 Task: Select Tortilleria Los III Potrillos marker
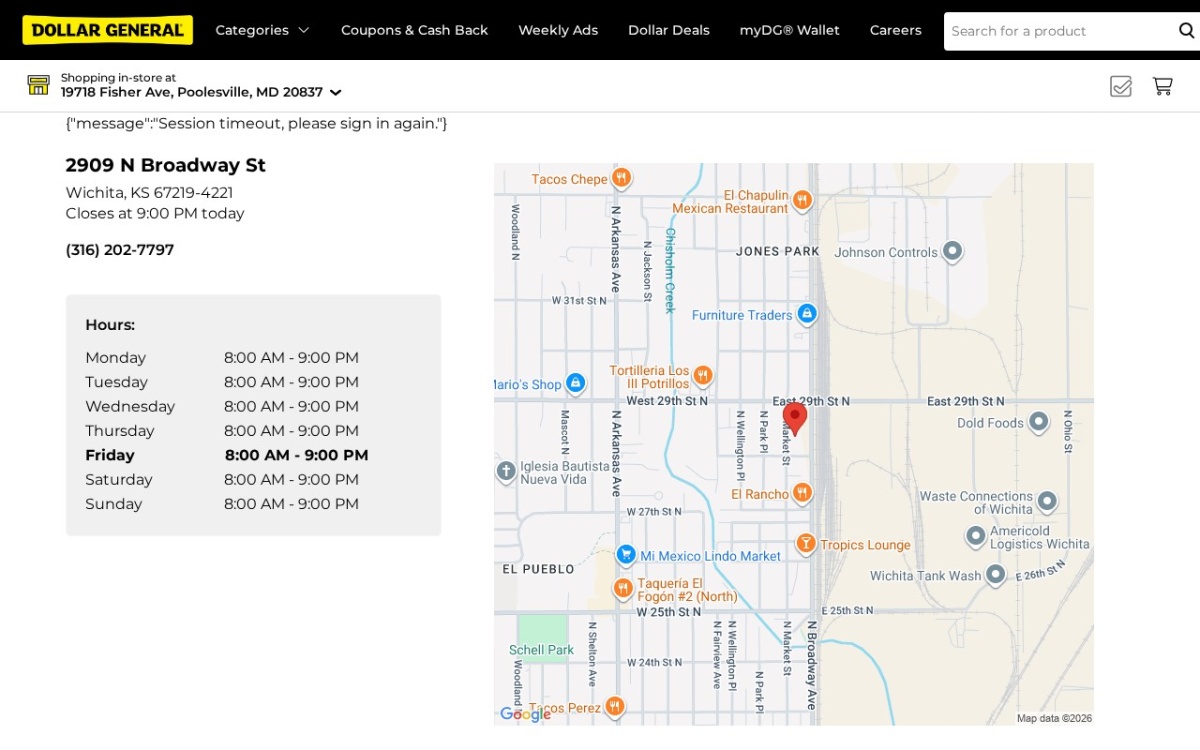(703, 376)
